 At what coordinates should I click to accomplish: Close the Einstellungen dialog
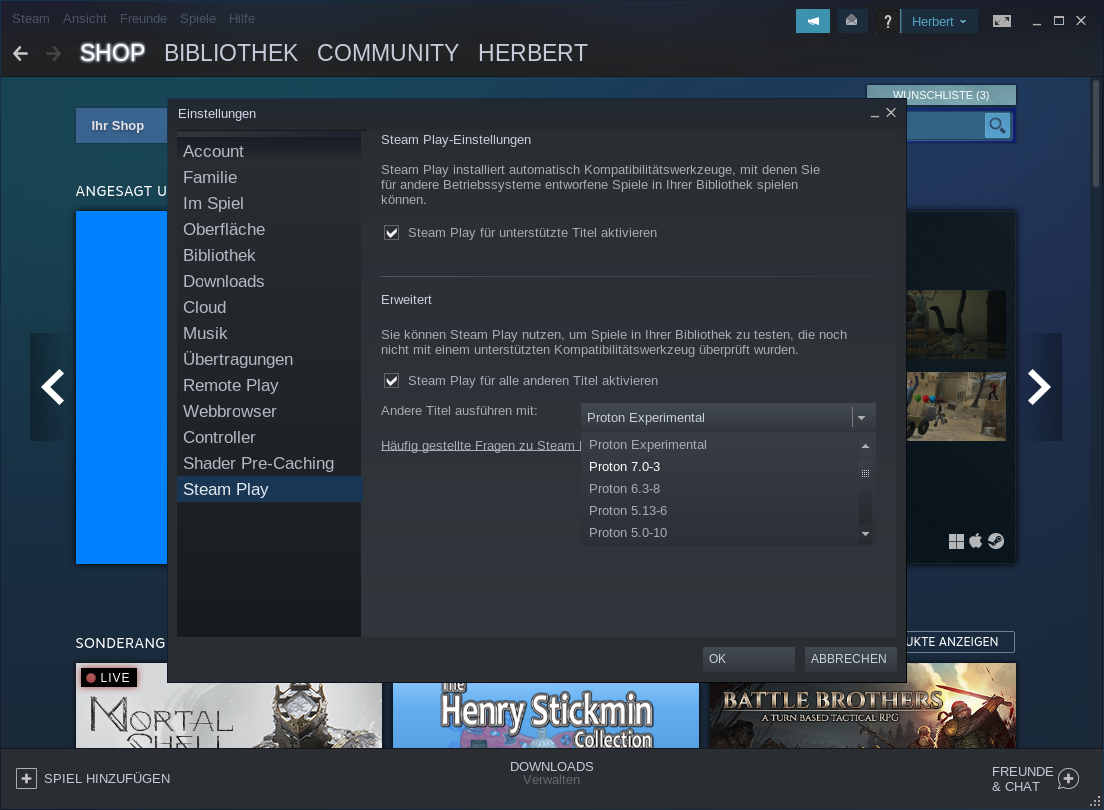891,113
